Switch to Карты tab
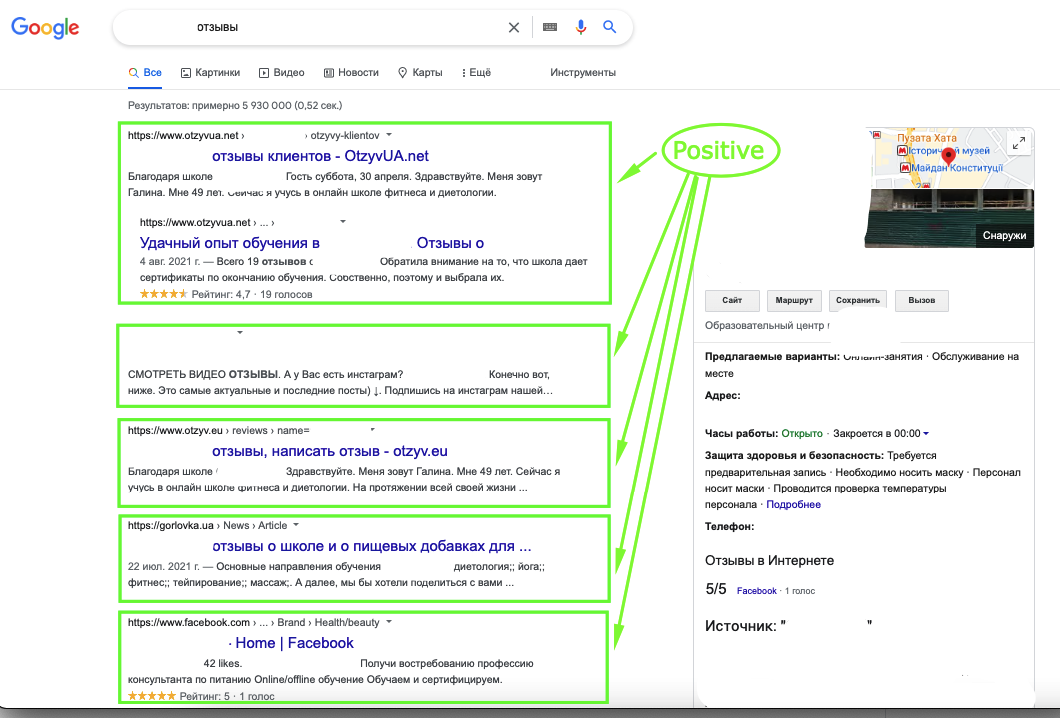 click(x=420, y=72)
